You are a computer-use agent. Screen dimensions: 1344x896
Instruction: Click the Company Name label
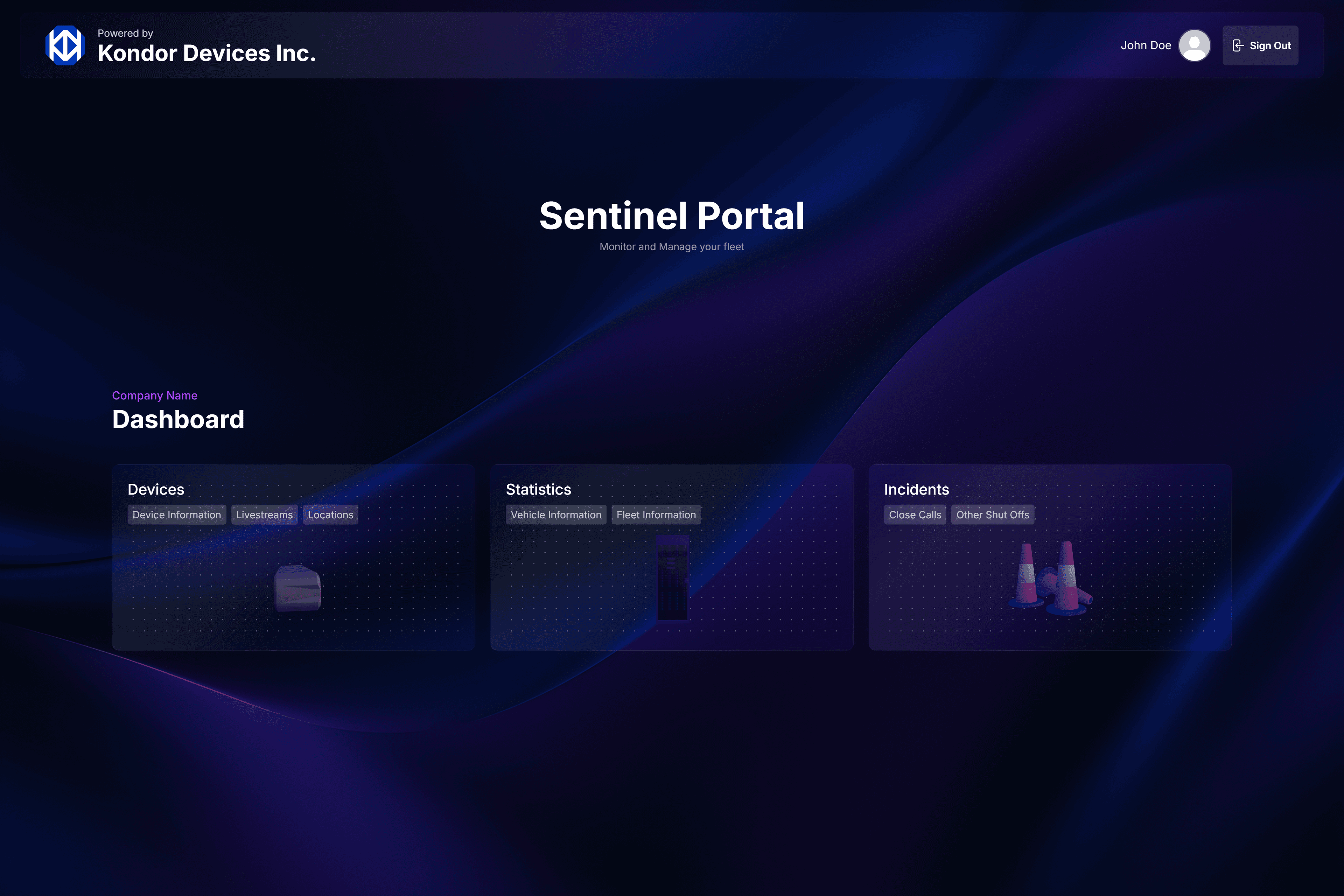(x=154, y=395)
